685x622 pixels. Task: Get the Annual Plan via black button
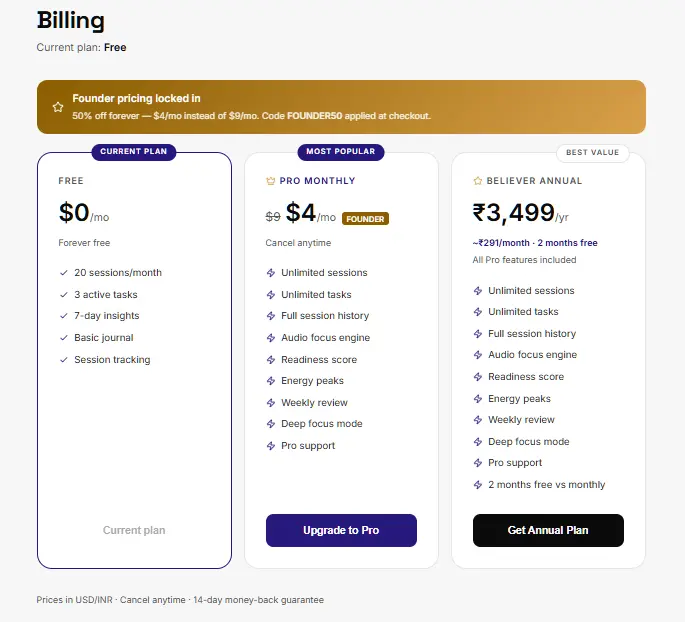[x=548, y=530]
